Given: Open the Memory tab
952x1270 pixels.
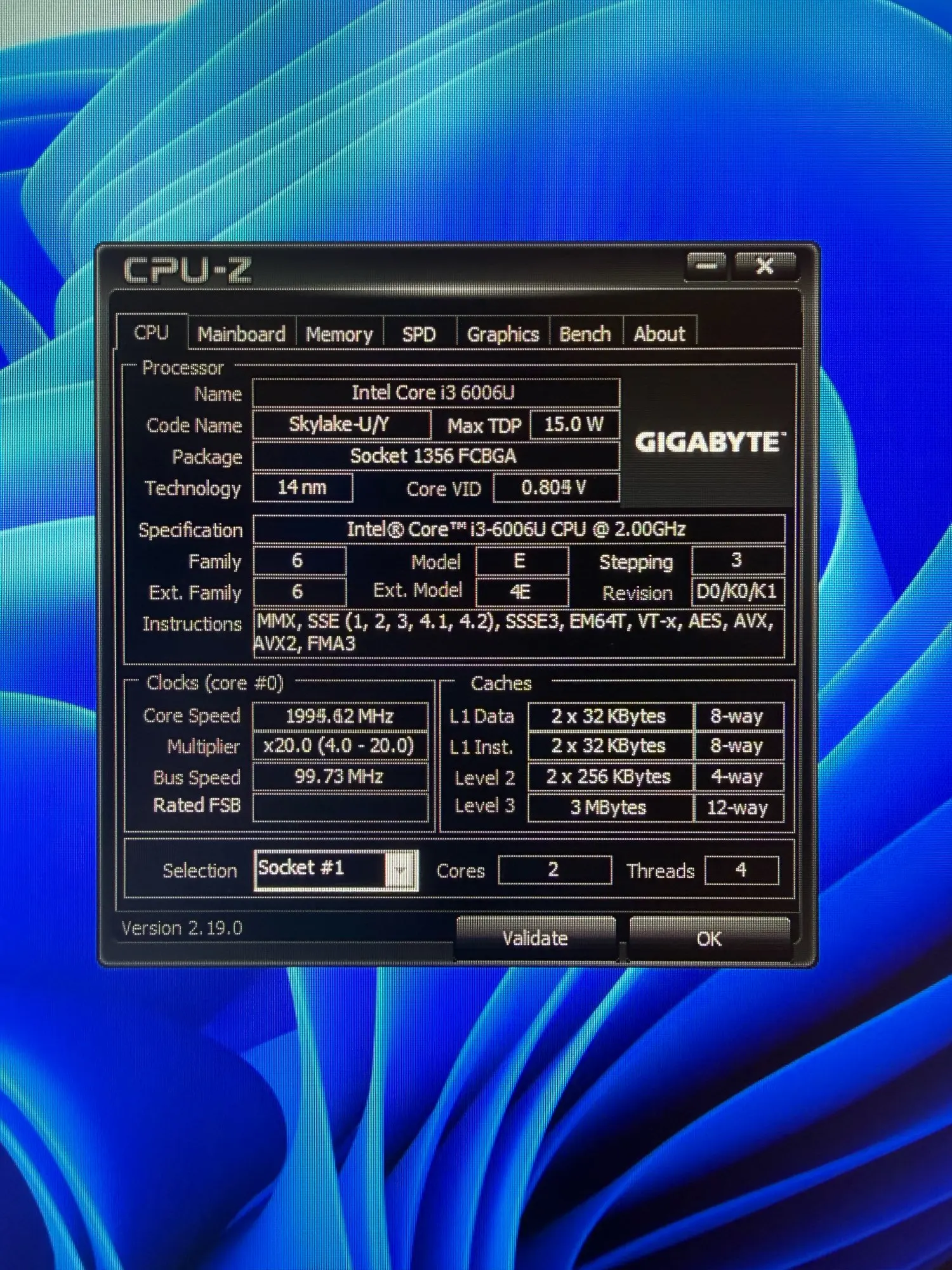Looking at the screenshot, I should [x=339, y=333].
